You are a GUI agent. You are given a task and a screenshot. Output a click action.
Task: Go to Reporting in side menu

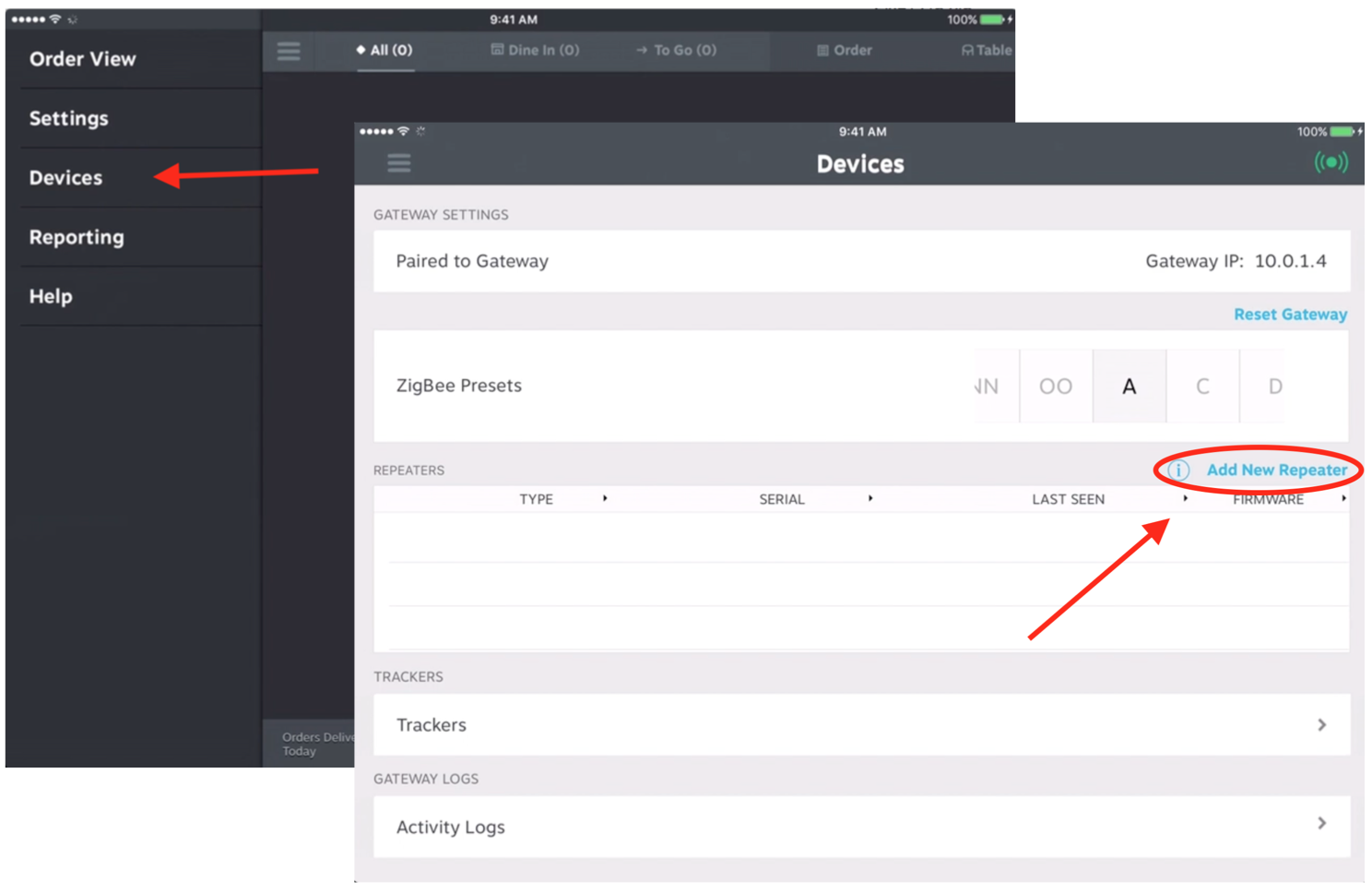[x=77, y=237]
